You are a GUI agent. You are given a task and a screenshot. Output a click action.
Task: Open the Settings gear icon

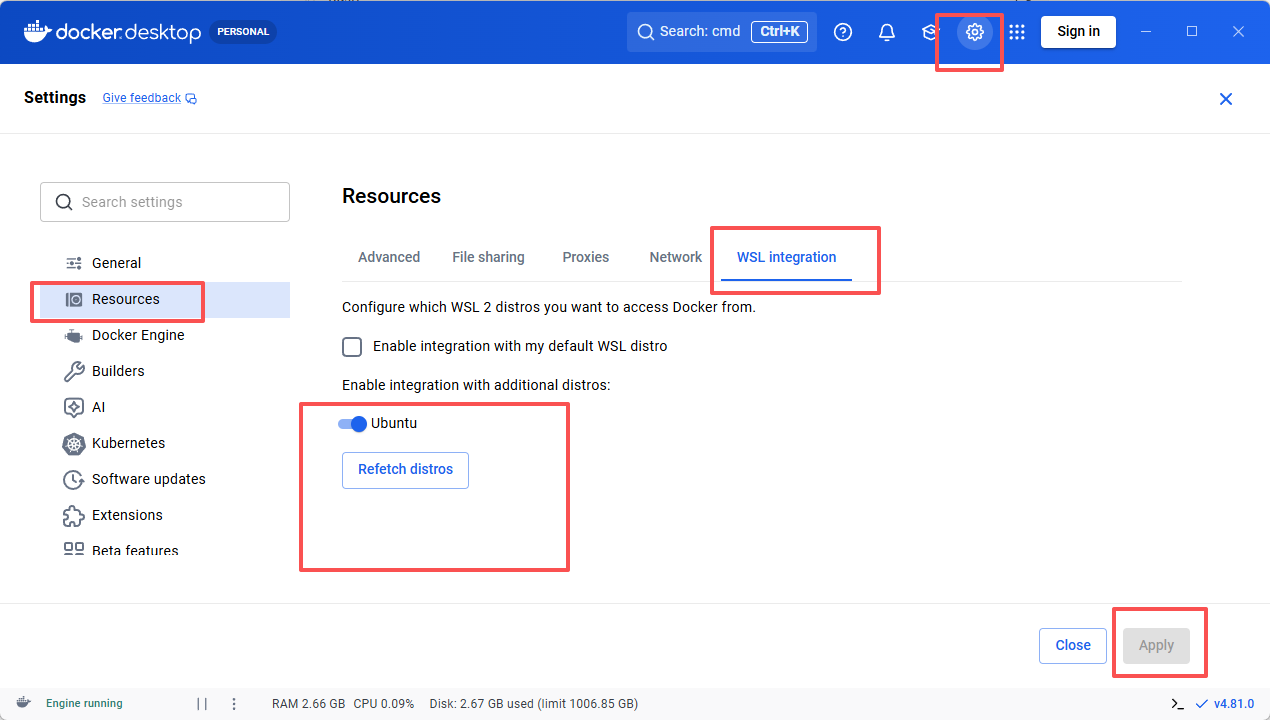click(974, 32)
